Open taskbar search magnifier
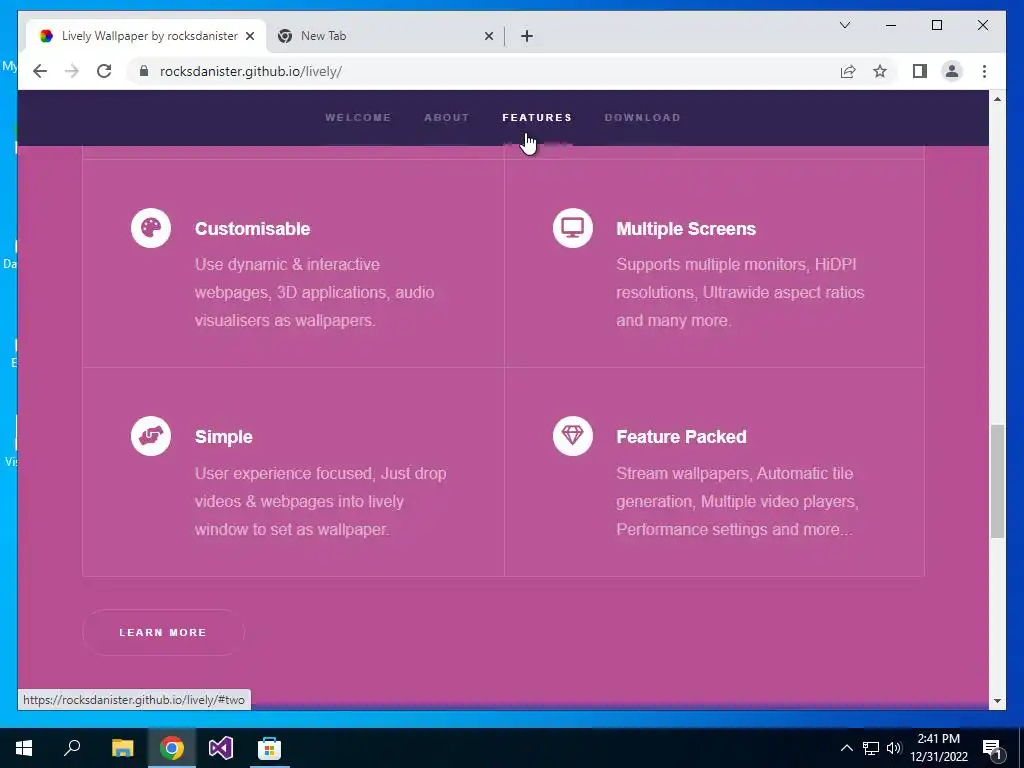The width and height of the screenshot is (1024, 768). pyautogui.click(x=72, y=748)
